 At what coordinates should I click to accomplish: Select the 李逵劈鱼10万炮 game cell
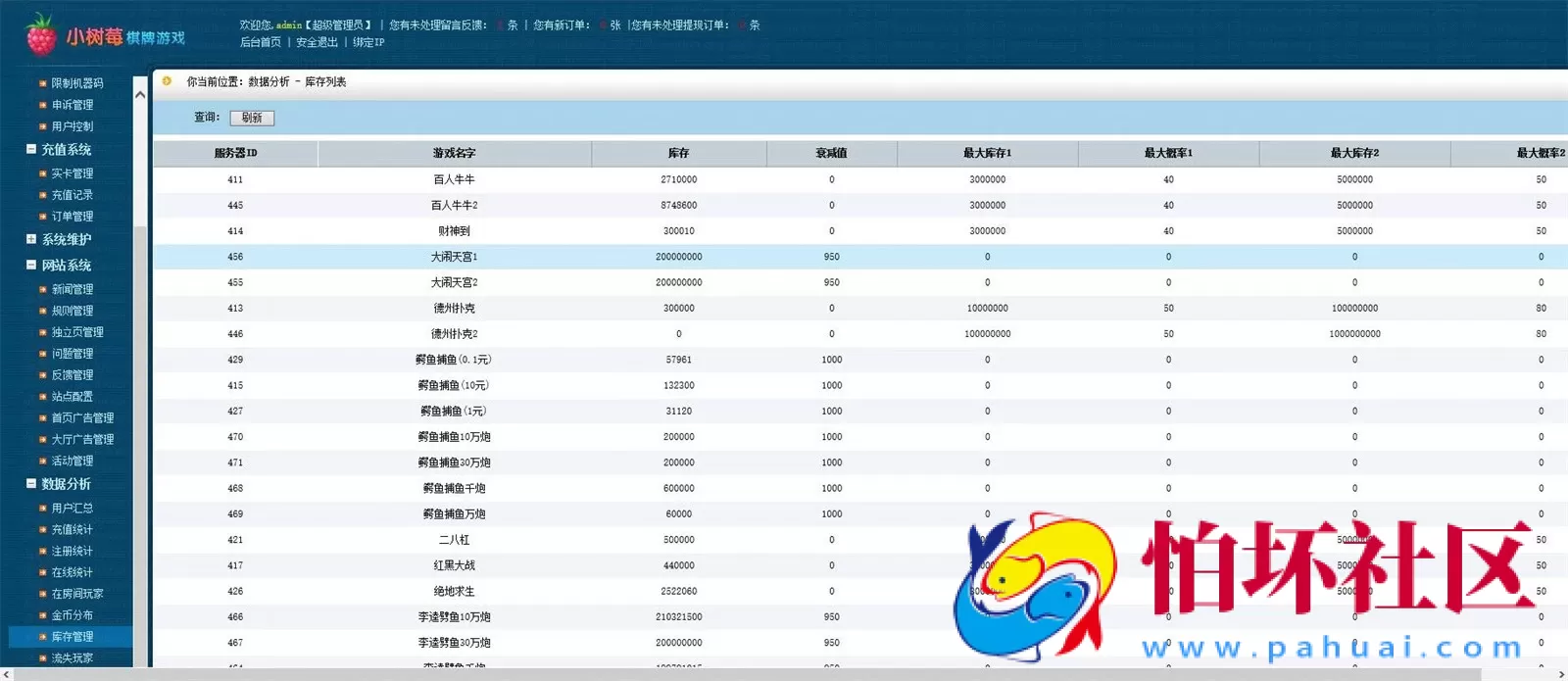tap(454, 617)
